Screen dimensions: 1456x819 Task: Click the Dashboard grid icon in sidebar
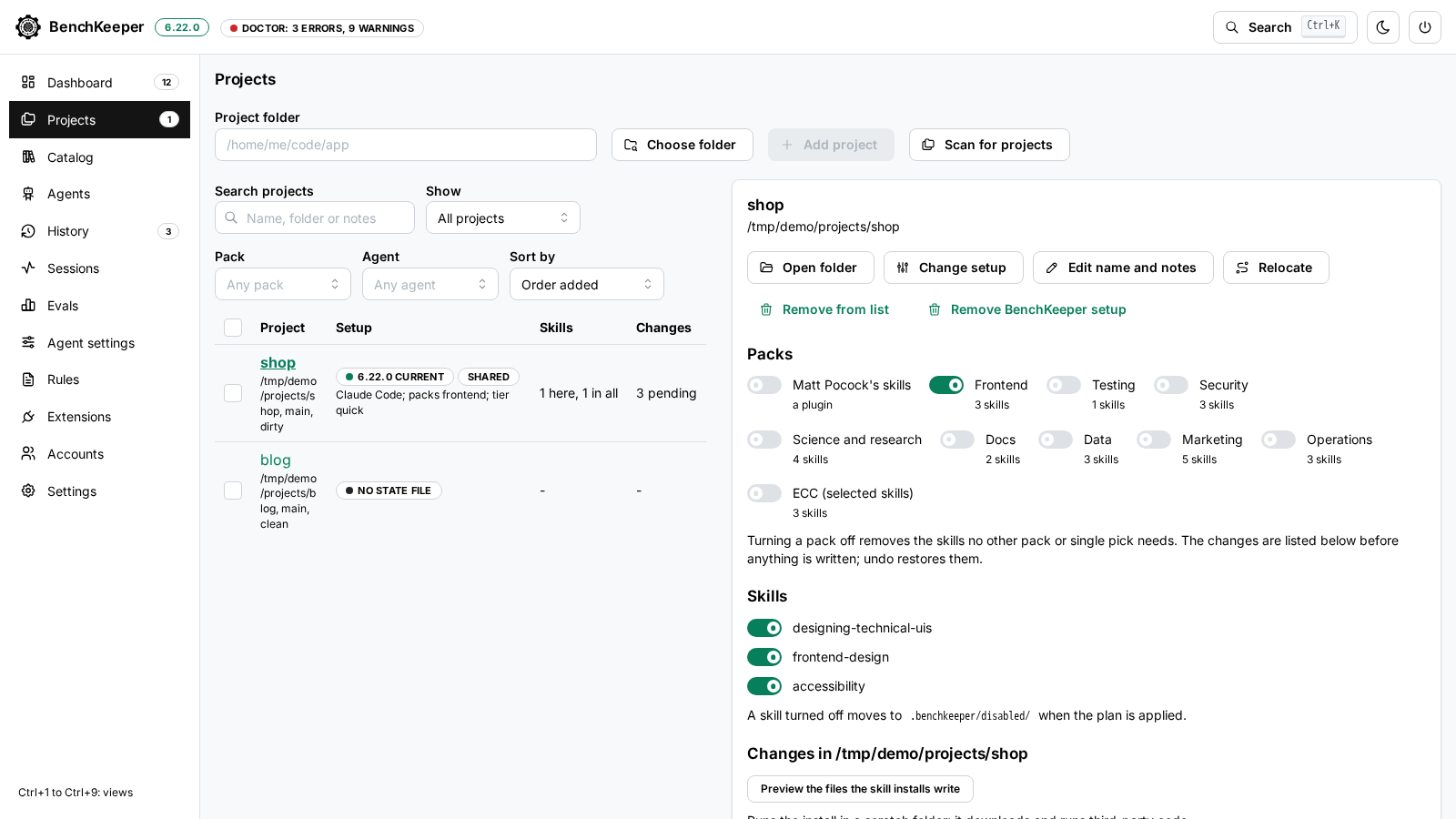tap(28, 82)
